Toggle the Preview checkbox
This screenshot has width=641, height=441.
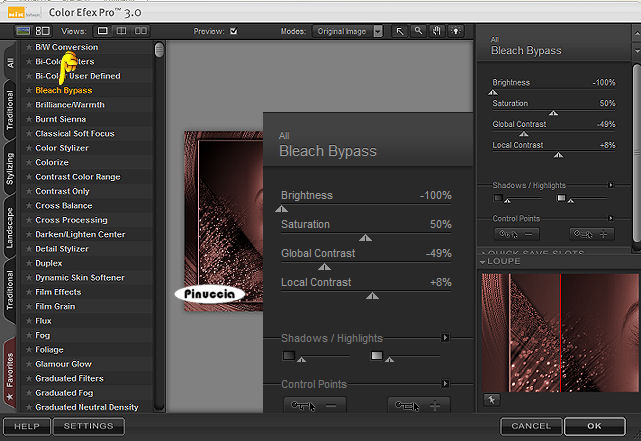[x=233, y=31]
